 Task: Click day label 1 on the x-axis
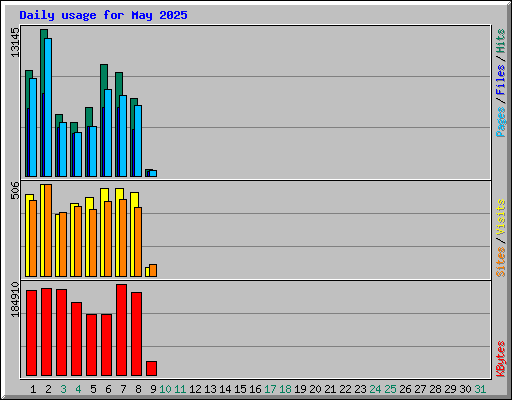[33, 389]
